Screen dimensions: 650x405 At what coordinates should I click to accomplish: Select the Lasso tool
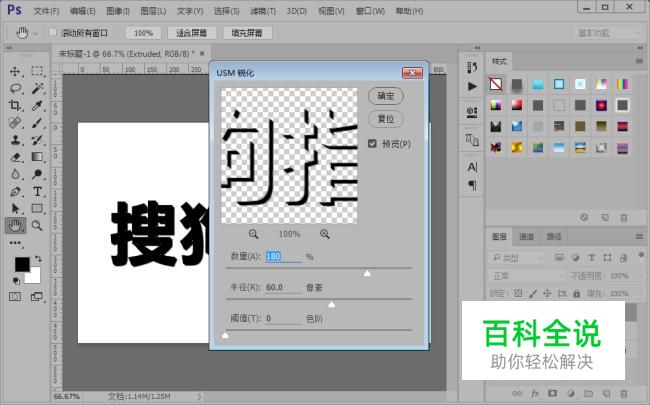[15, 88]
